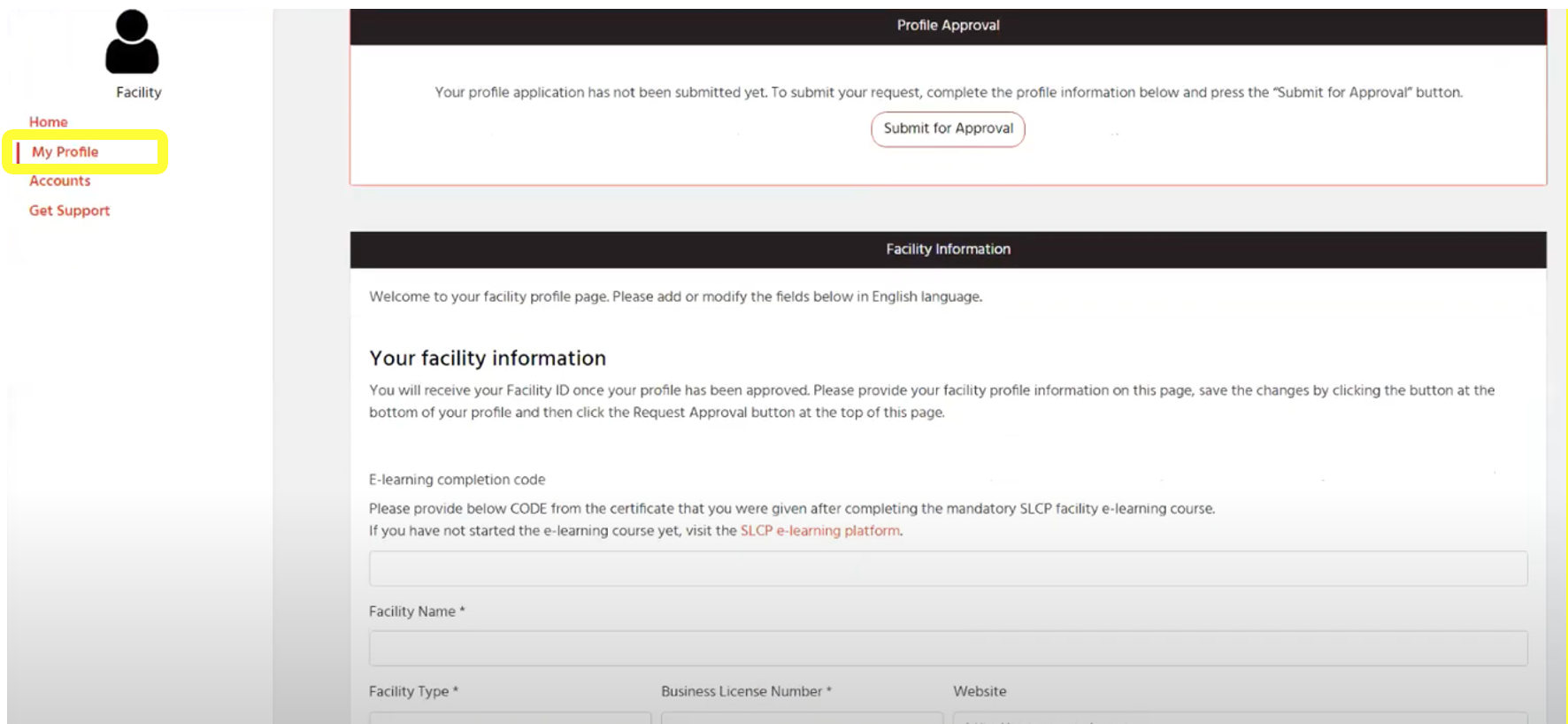Click the Business License Number field
Image resolution: width=1568 pixels, height=724 pixels.
coord(801,717)
